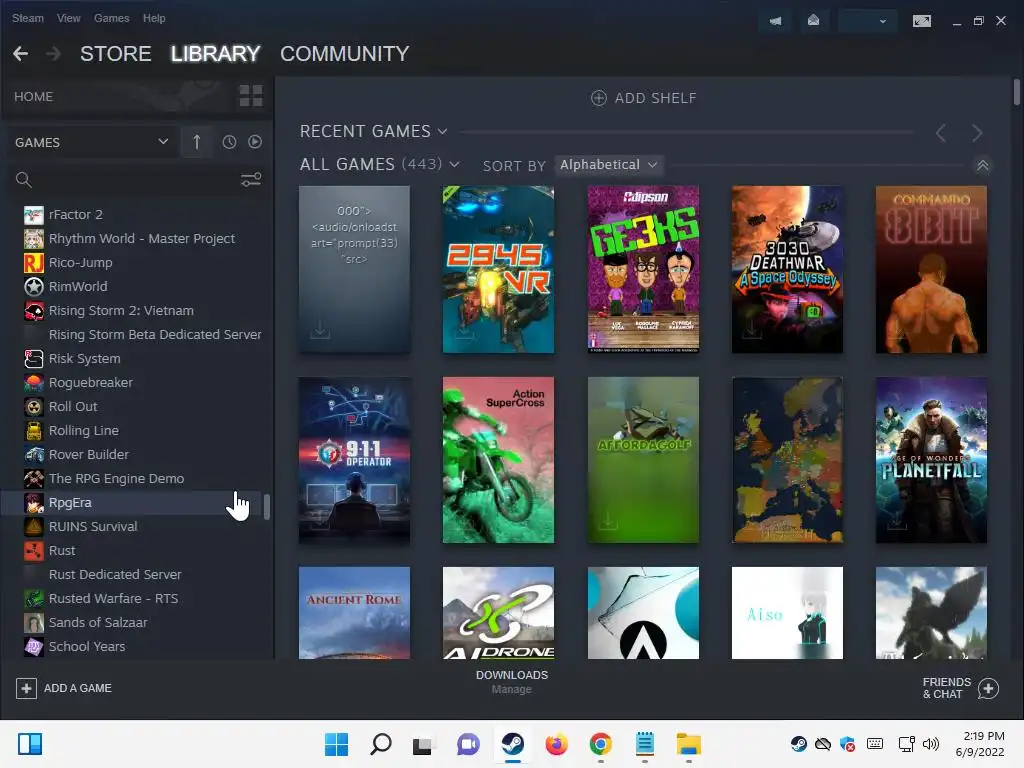This screenshot has width=1024, height=768.
Task: Switch to the COMMUNITY tab
Action: pyautogui.click(x=345, y=54)
